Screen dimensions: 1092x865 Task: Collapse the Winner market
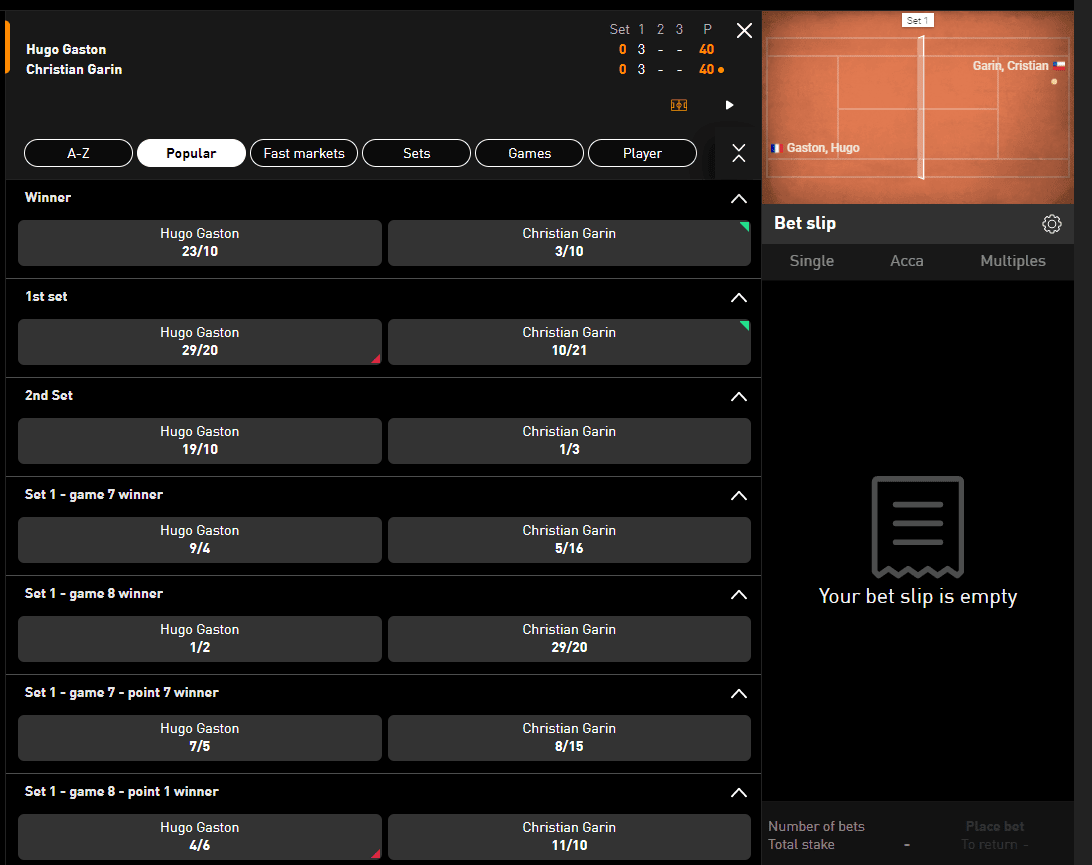coord(739,199)
